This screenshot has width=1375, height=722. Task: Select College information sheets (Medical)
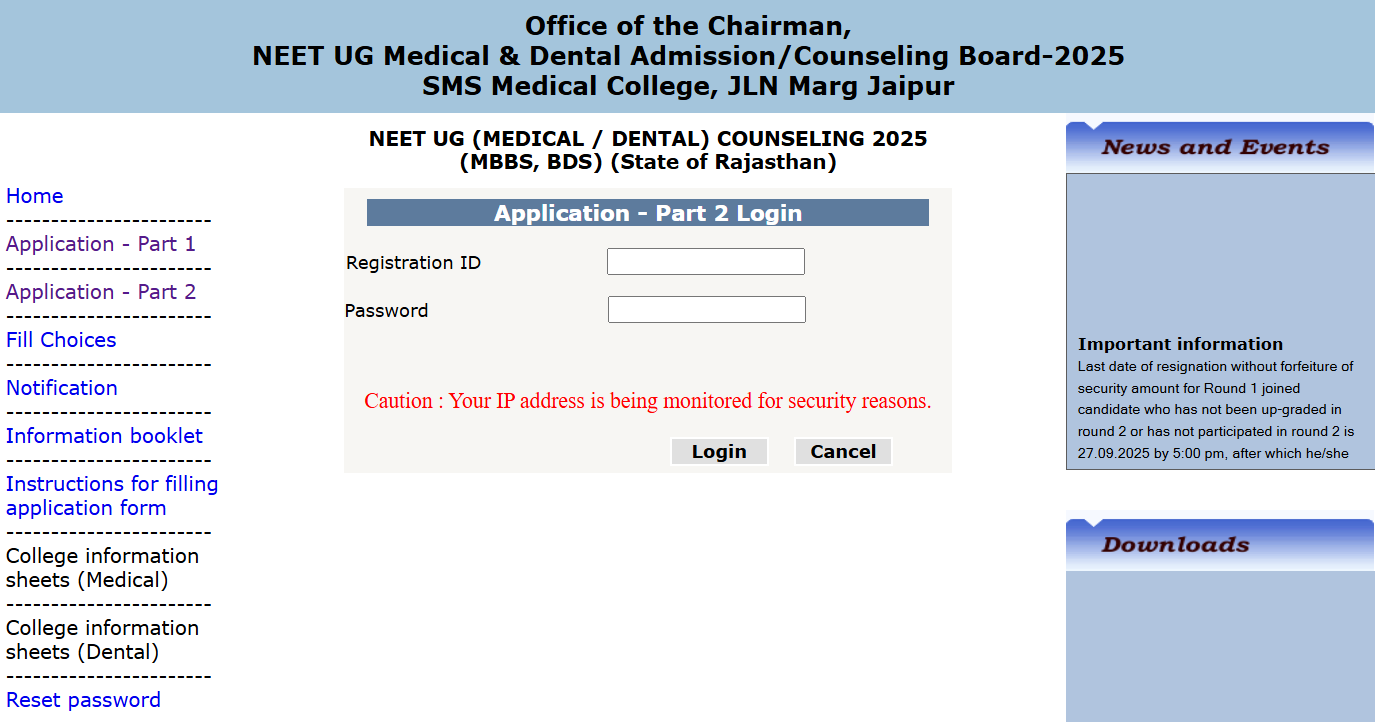click(102, 568)
